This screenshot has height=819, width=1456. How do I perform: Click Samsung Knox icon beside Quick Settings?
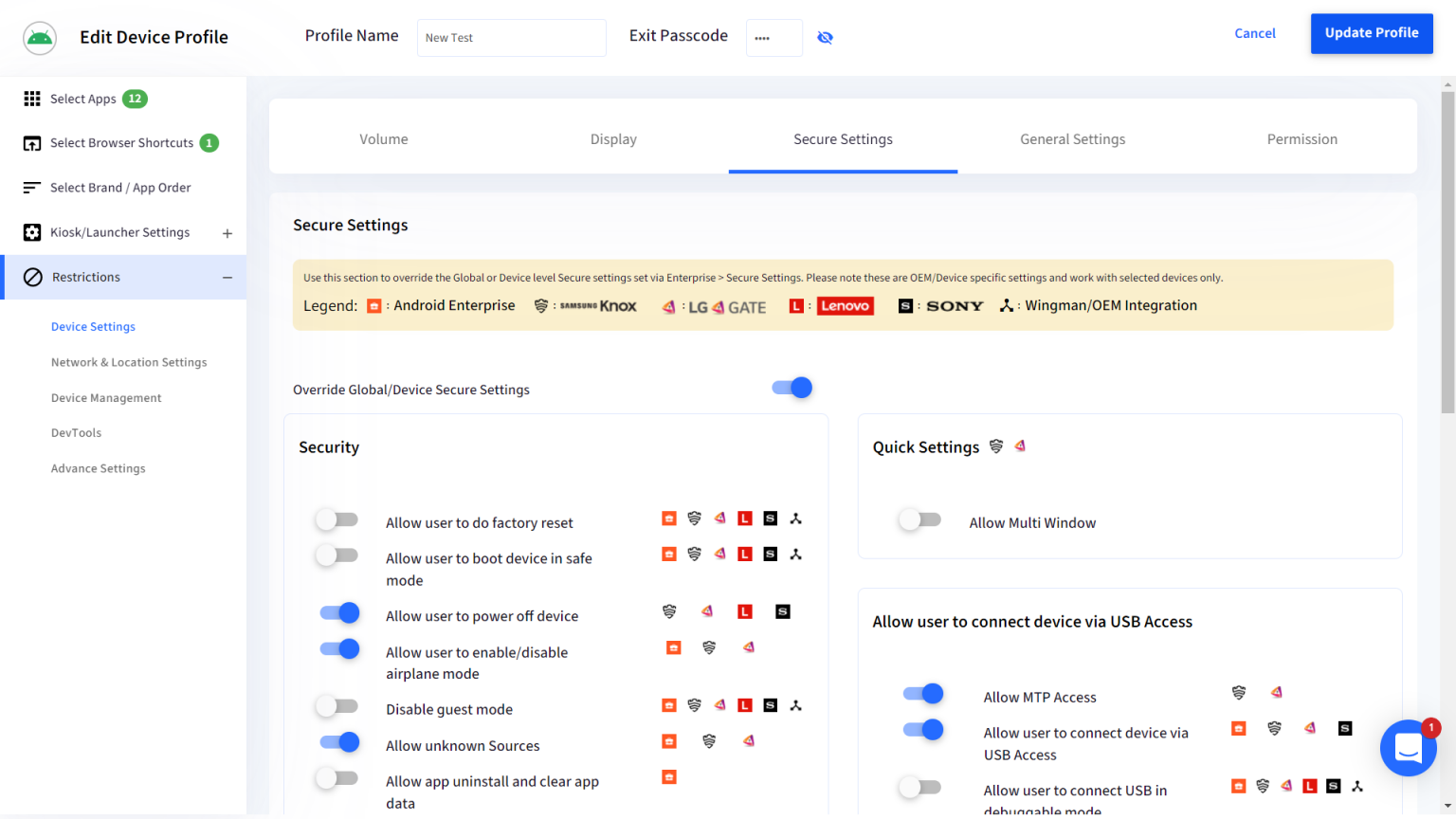(x=996, y=446)
